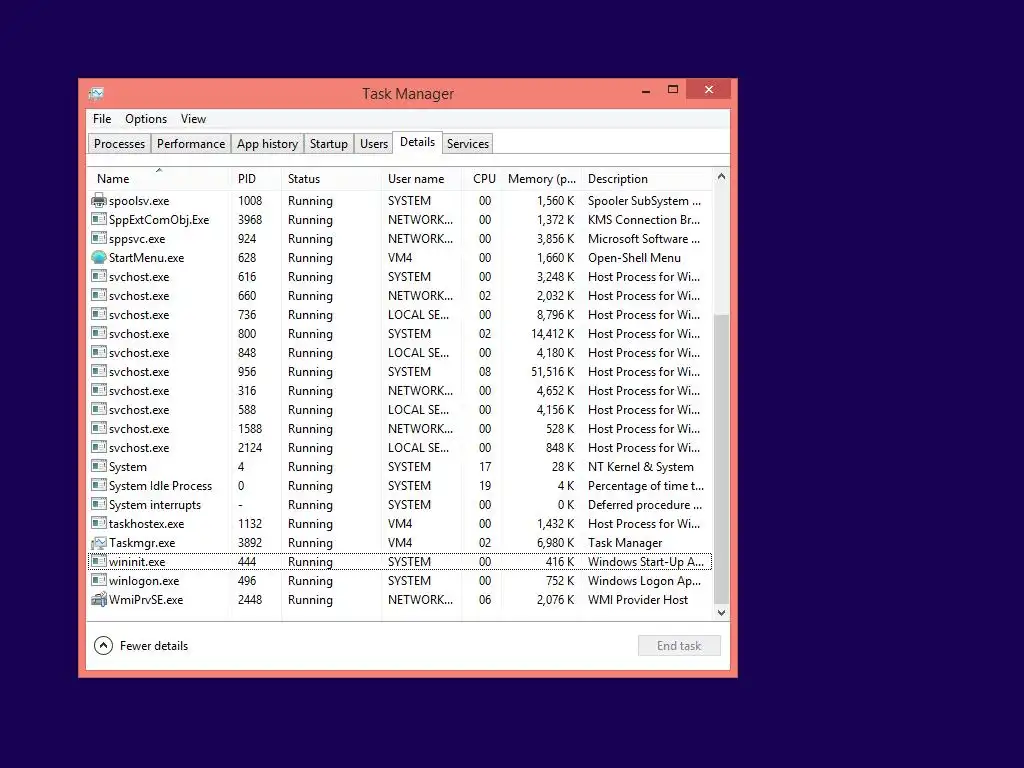Screen dimensions: 1024x768
Task: Close the Task Manager window
Action: tap(709, 89)
